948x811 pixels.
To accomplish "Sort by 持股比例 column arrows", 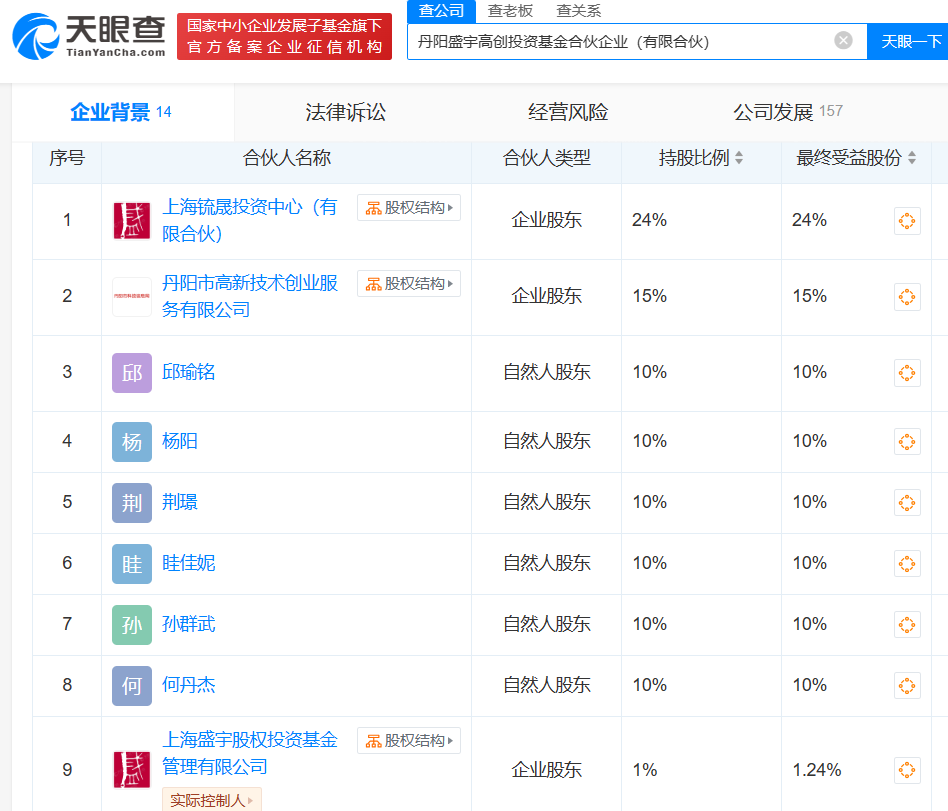I will coord(739,158).
